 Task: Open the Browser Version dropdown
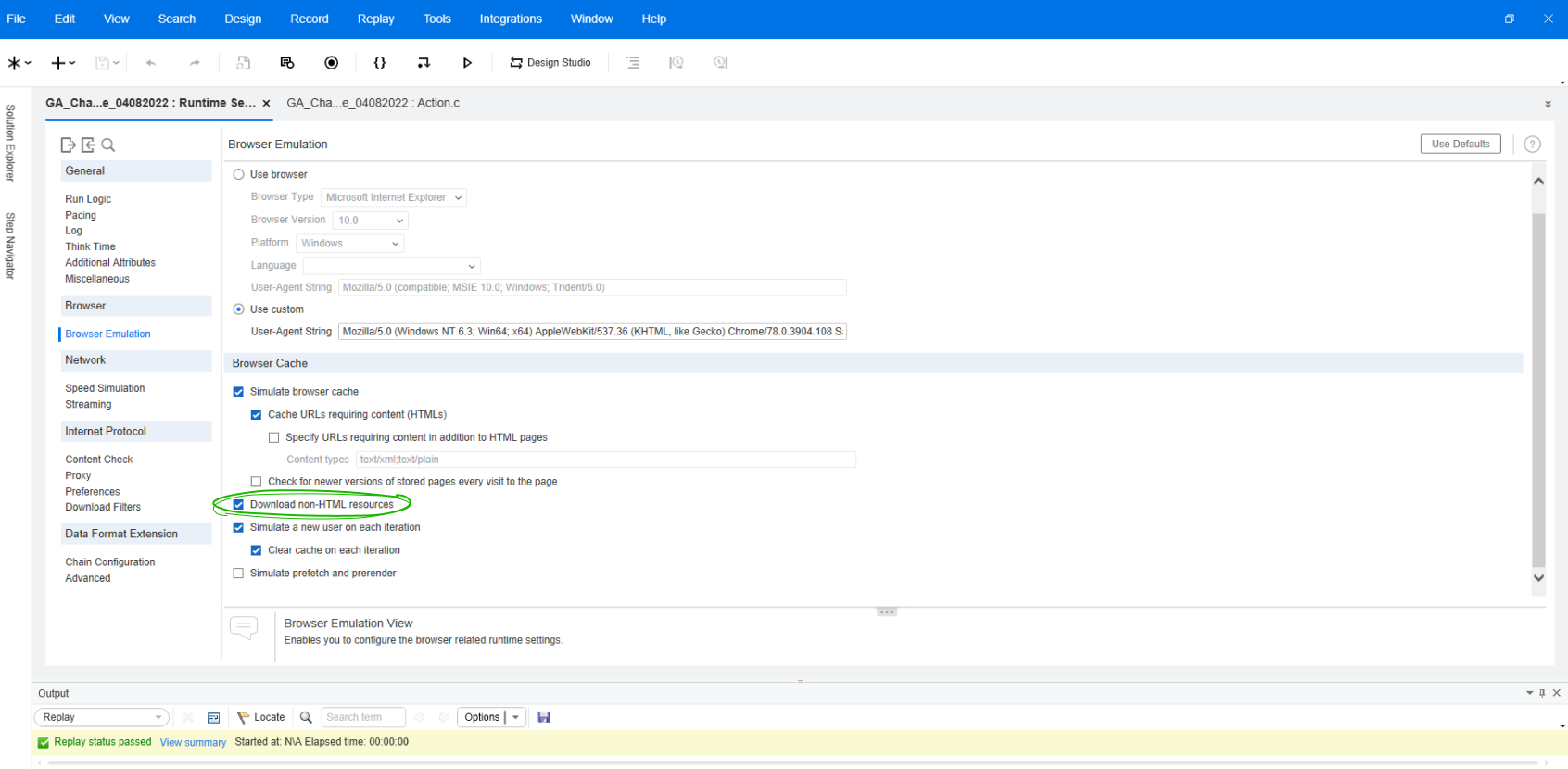click(x=371, y=221)
